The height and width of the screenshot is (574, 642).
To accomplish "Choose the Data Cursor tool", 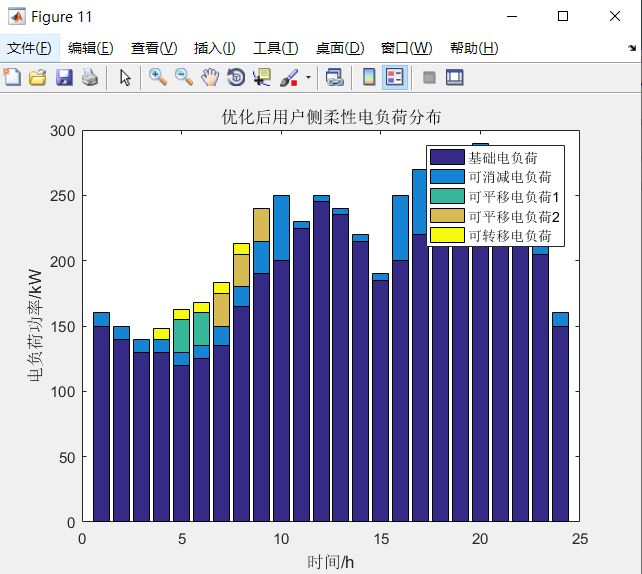I will click(x=262, y=77).
